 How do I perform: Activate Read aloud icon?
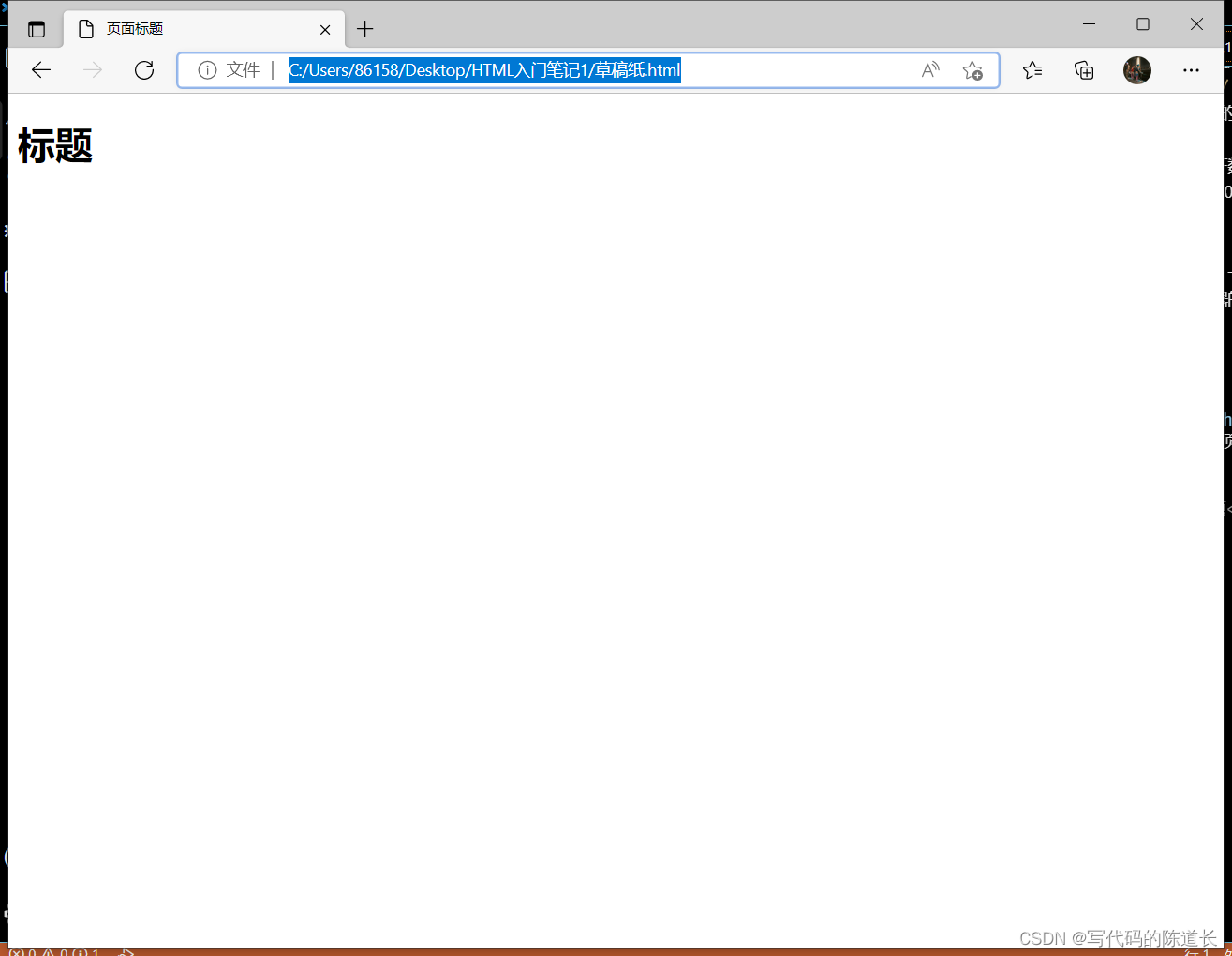pyautogui.click(x=929, y=70)
